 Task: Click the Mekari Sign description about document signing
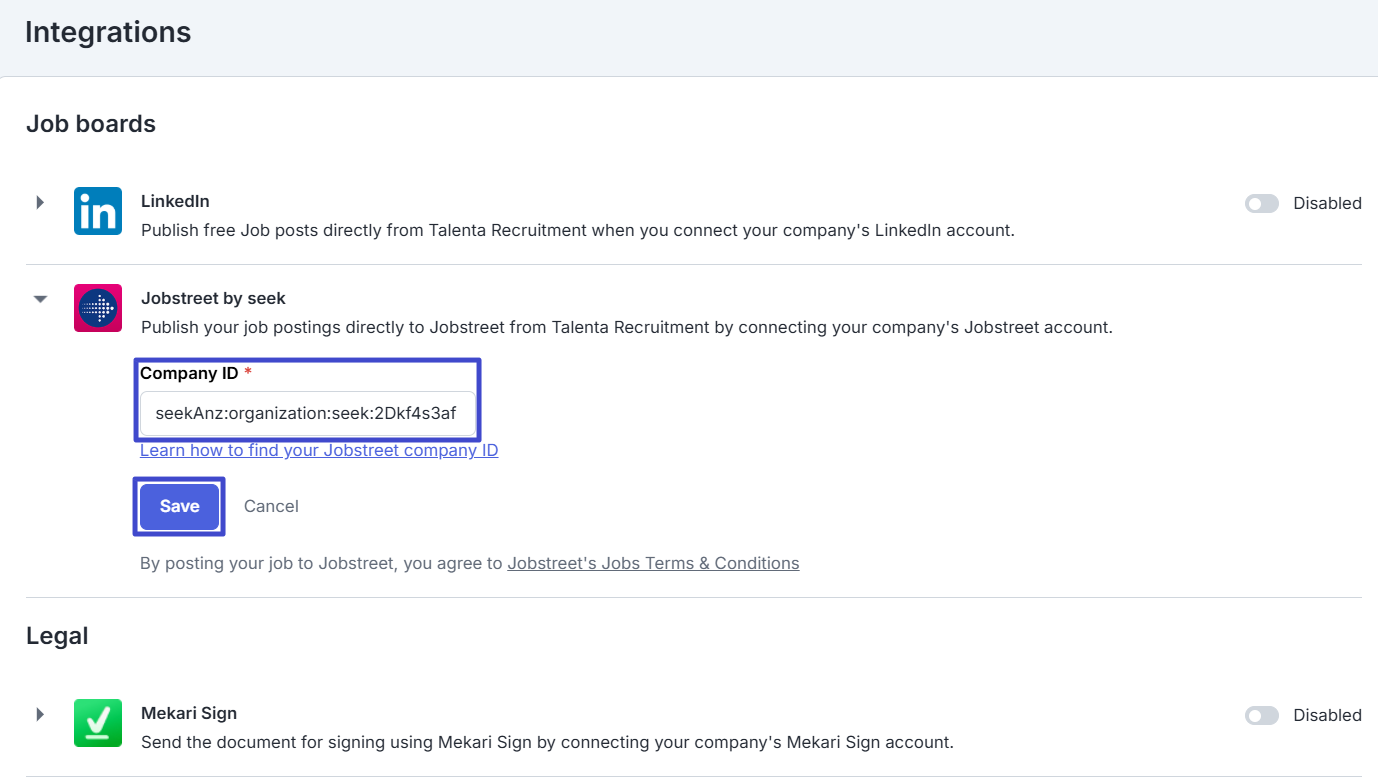click(547, 742)
